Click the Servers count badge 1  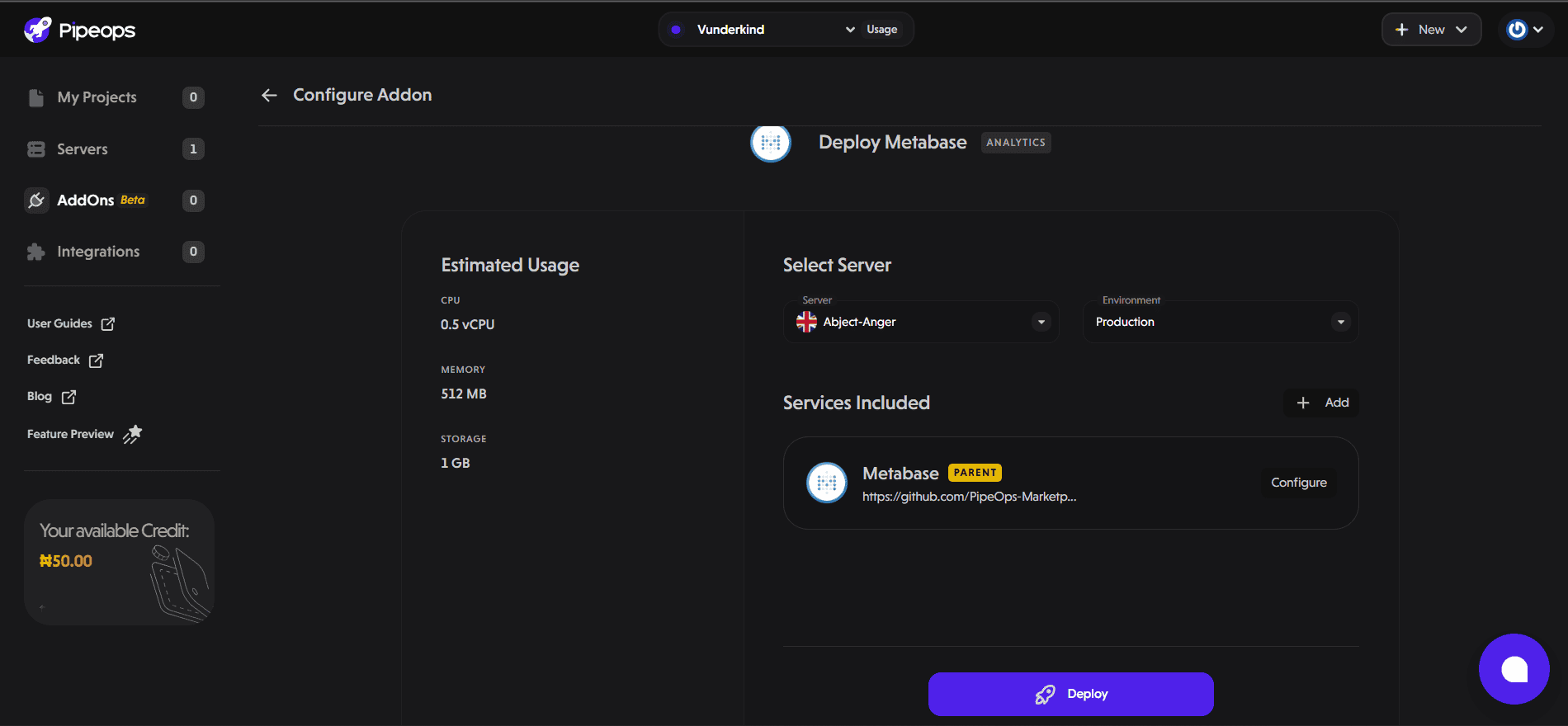tap(193, 149)
